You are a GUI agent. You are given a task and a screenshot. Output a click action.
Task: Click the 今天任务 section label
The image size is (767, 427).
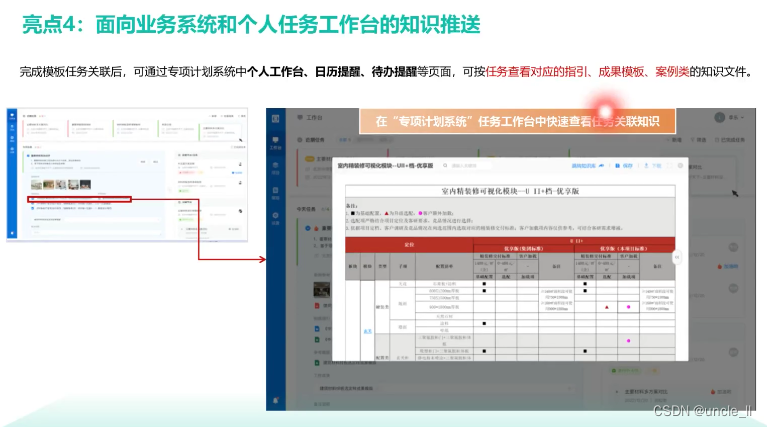(x=306, y=209)
